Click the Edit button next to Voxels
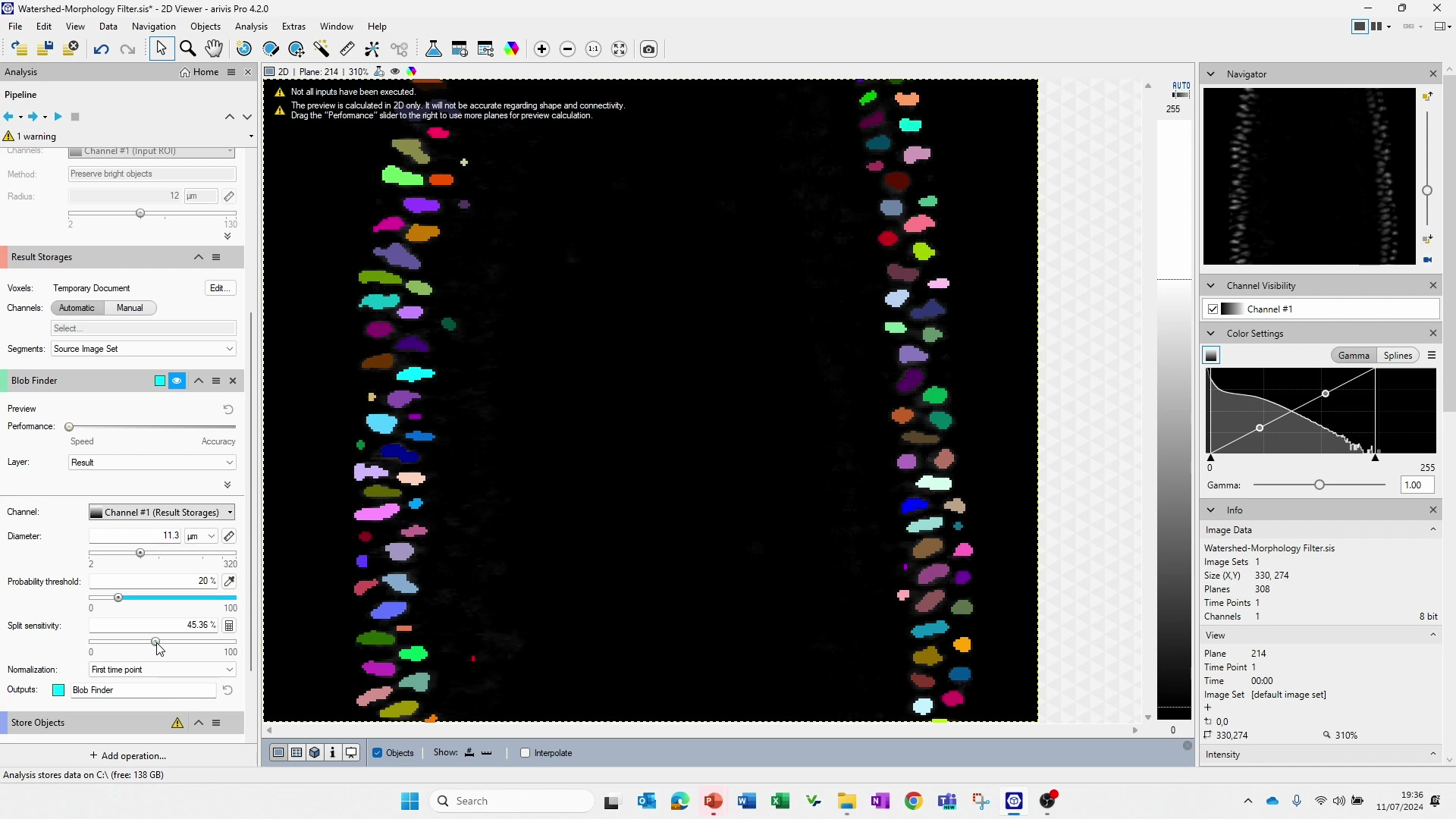 [219, 287]
